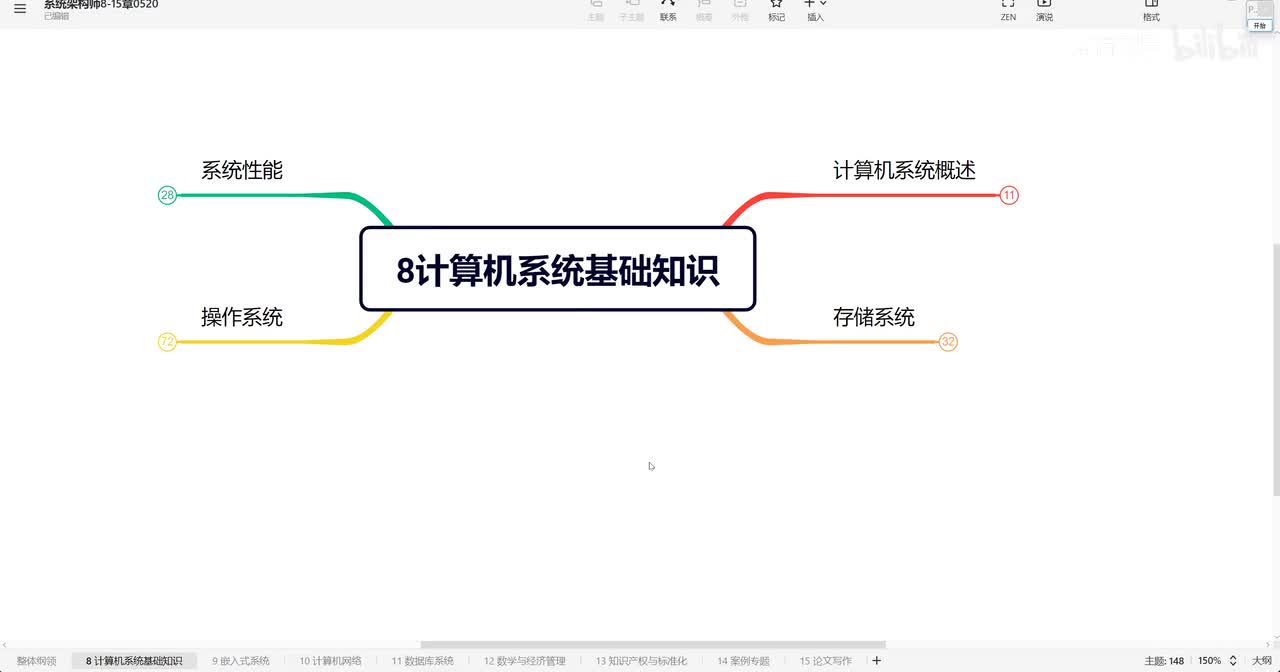Switch to the 12 数学与经济管理 sheet tab
This screenshot has width=1280, height=672.
click(x=525, y=661)
